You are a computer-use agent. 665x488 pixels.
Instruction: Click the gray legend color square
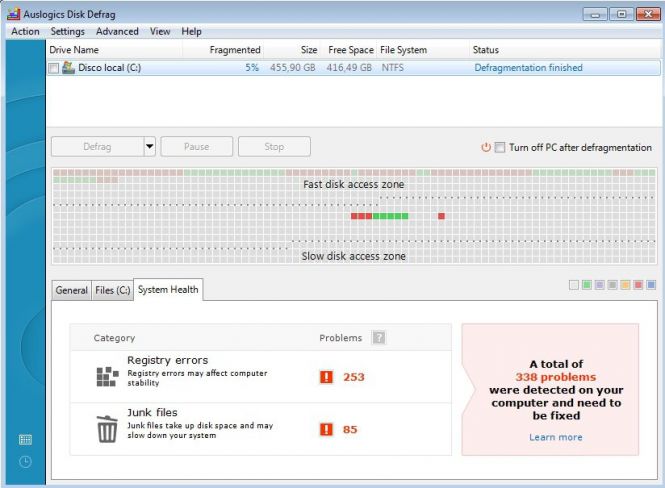[x=612, y=285]
